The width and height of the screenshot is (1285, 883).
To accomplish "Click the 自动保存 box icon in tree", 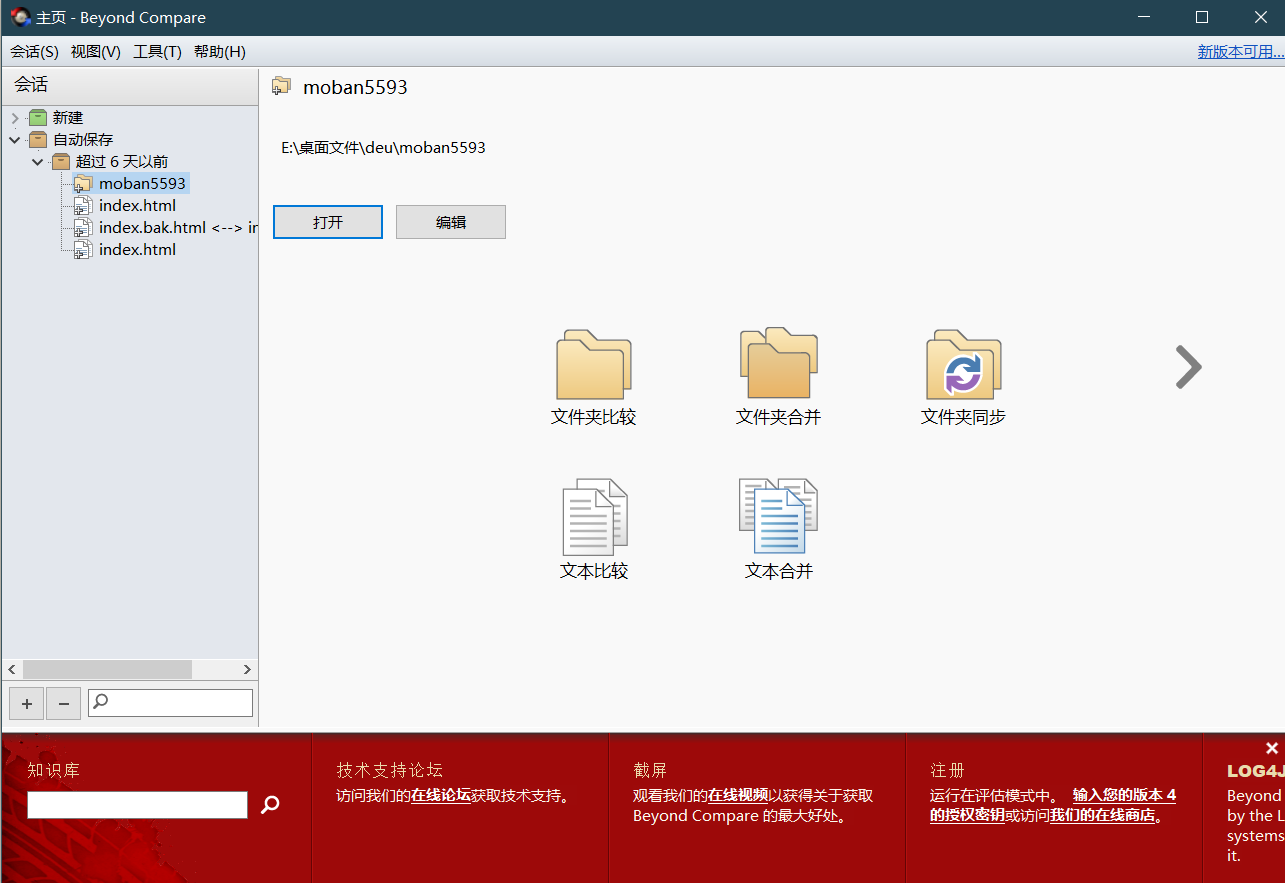I will click(38, 140).
